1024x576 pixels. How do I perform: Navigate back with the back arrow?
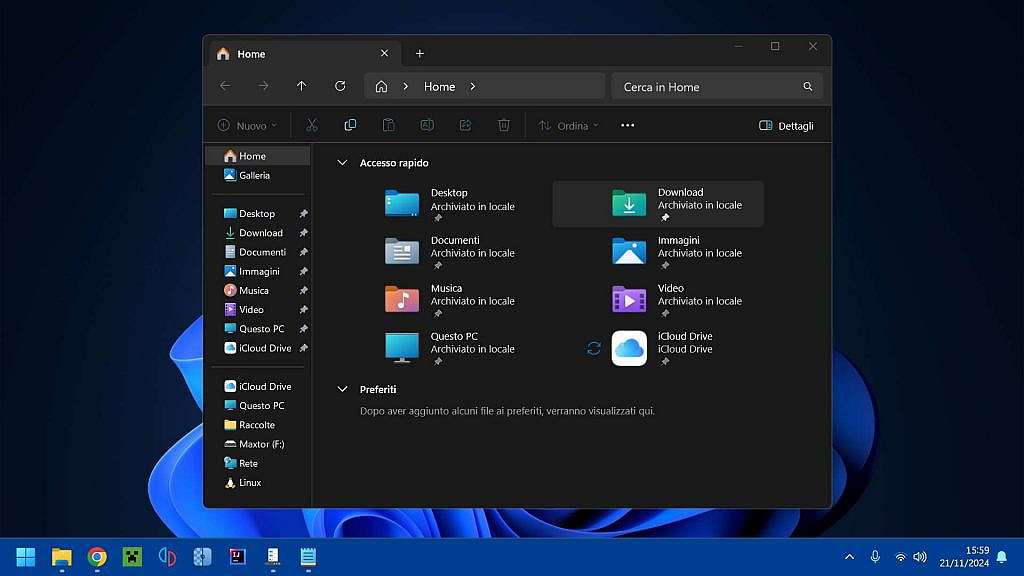click(224, 86)
